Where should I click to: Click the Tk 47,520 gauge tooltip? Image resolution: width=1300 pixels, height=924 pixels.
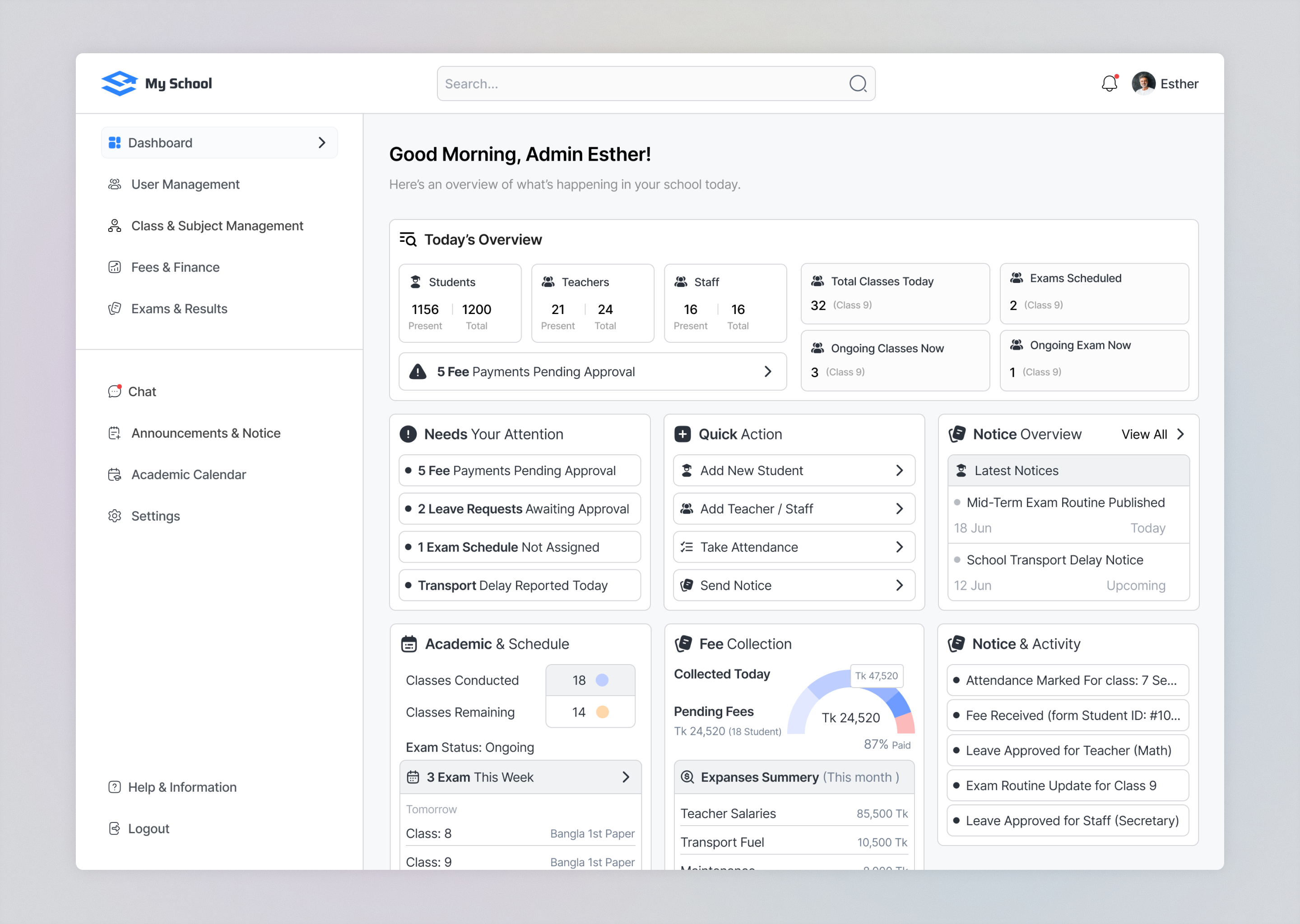877,676
